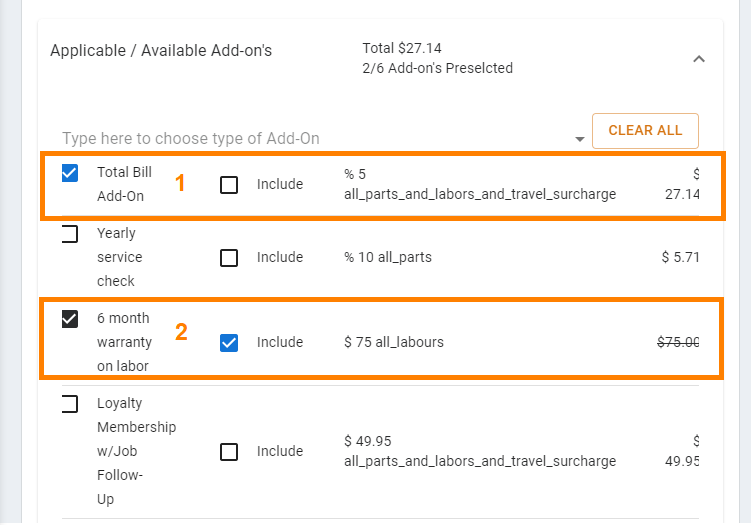
Task: Click the $ 75 all_labours description
Action: click(394, 342)
